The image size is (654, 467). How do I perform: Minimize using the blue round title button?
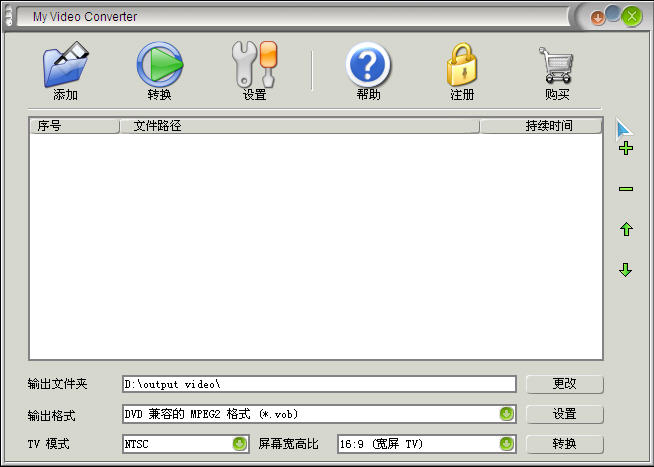point(613,13)
